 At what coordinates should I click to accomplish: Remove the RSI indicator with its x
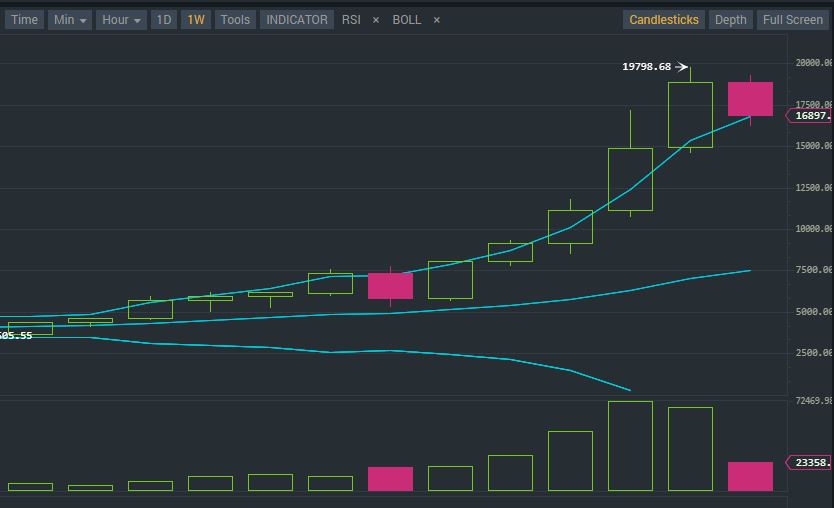(x=376, y=20)
